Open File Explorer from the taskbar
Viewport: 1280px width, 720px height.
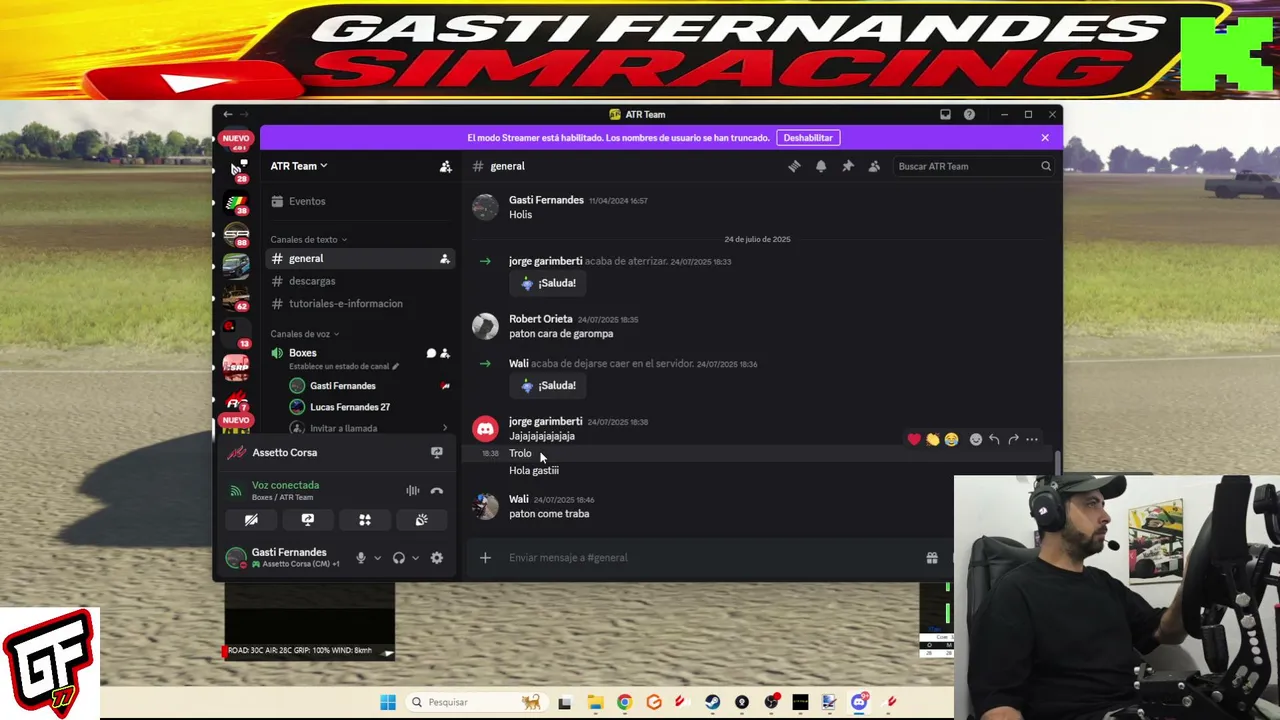595,702
